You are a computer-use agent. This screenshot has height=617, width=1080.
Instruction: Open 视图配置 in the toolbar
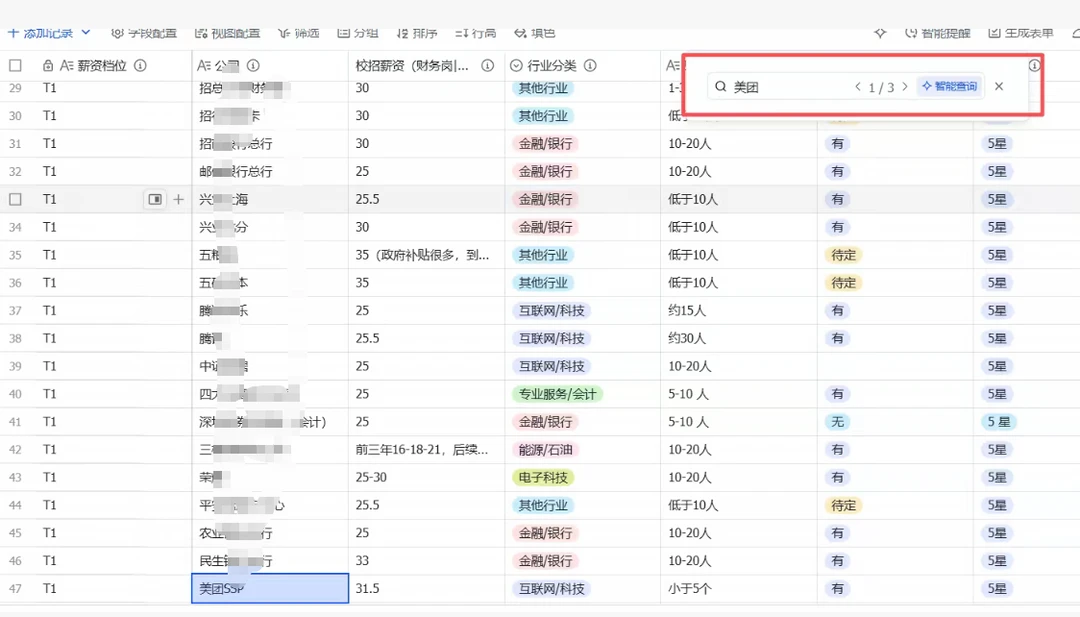[x=227, y=33]
